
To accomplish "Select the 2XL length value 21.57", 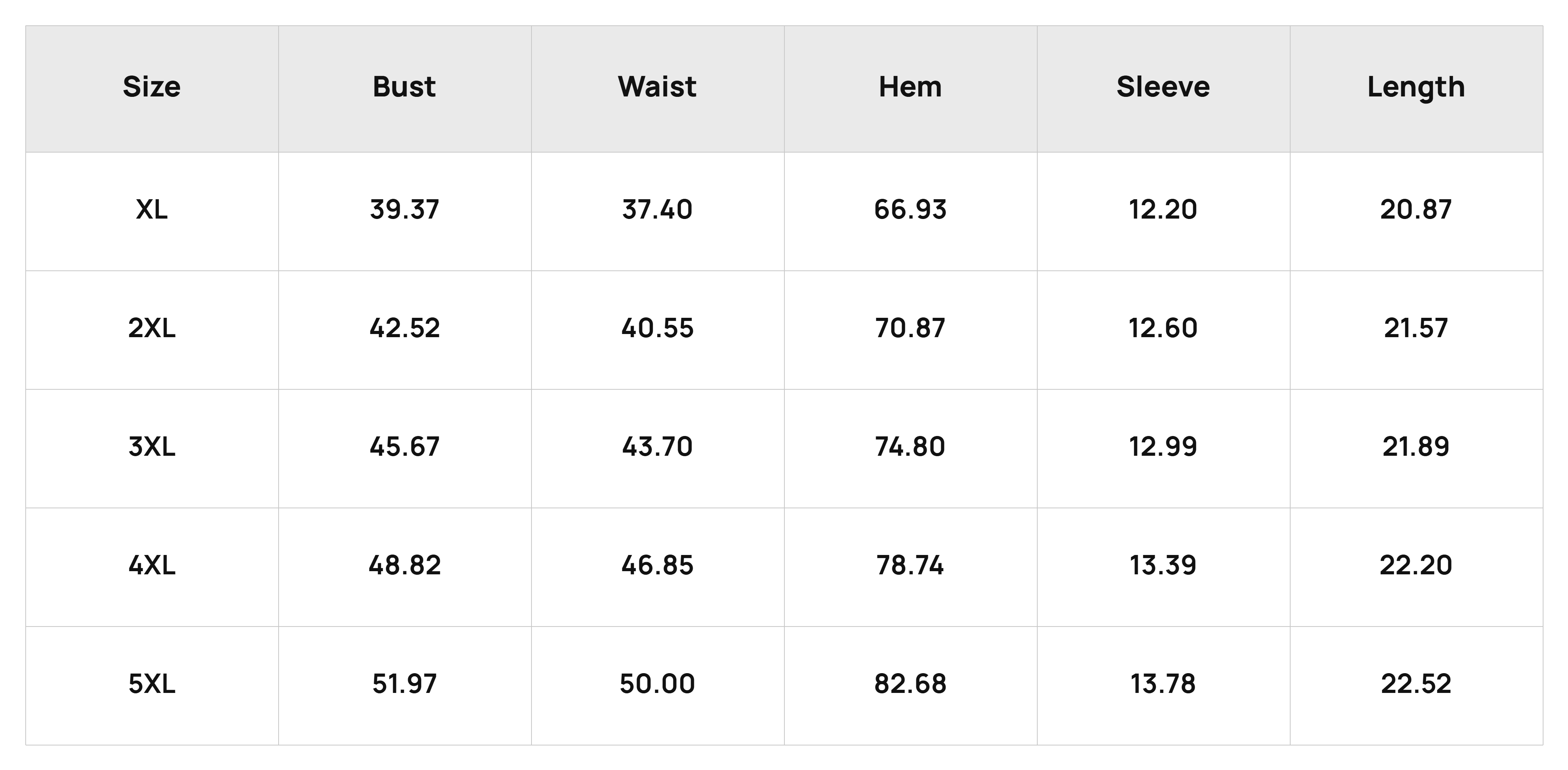I will coord(1416,329).
